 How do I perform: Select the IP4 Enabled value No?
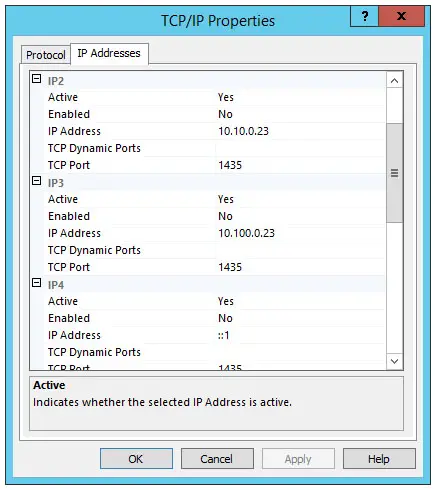point(301,318)
